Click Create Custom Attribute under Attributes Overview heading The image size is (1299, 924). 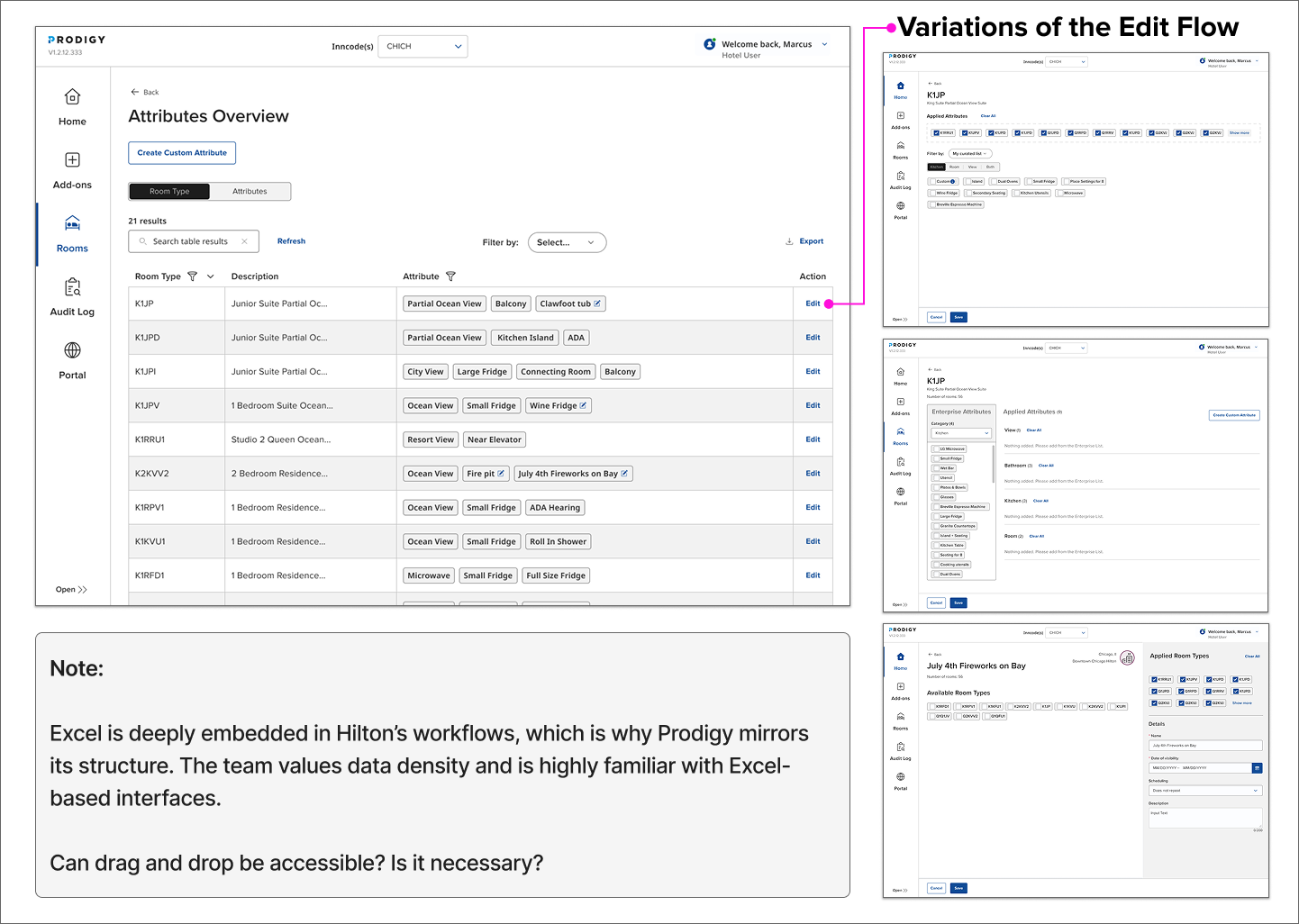182,153
